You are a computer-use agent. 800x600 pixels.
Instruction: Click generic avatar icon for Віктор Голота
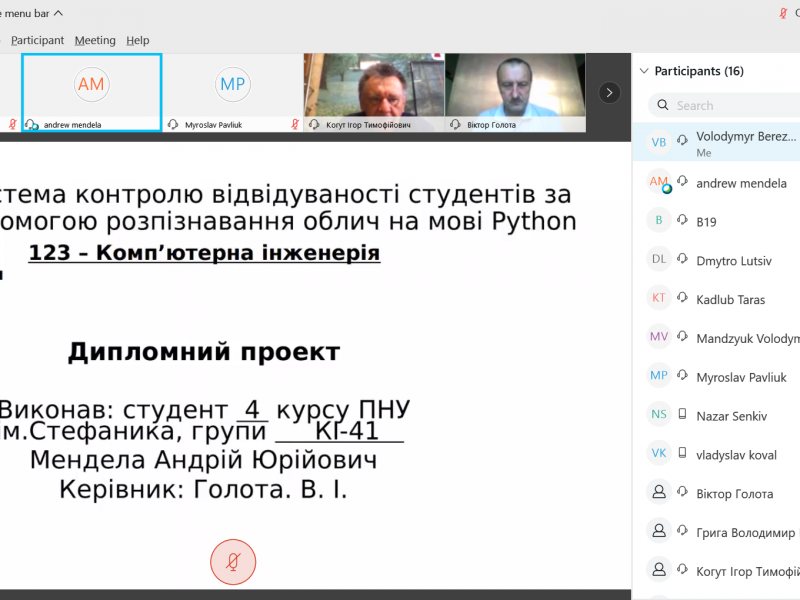coord(659,493)
